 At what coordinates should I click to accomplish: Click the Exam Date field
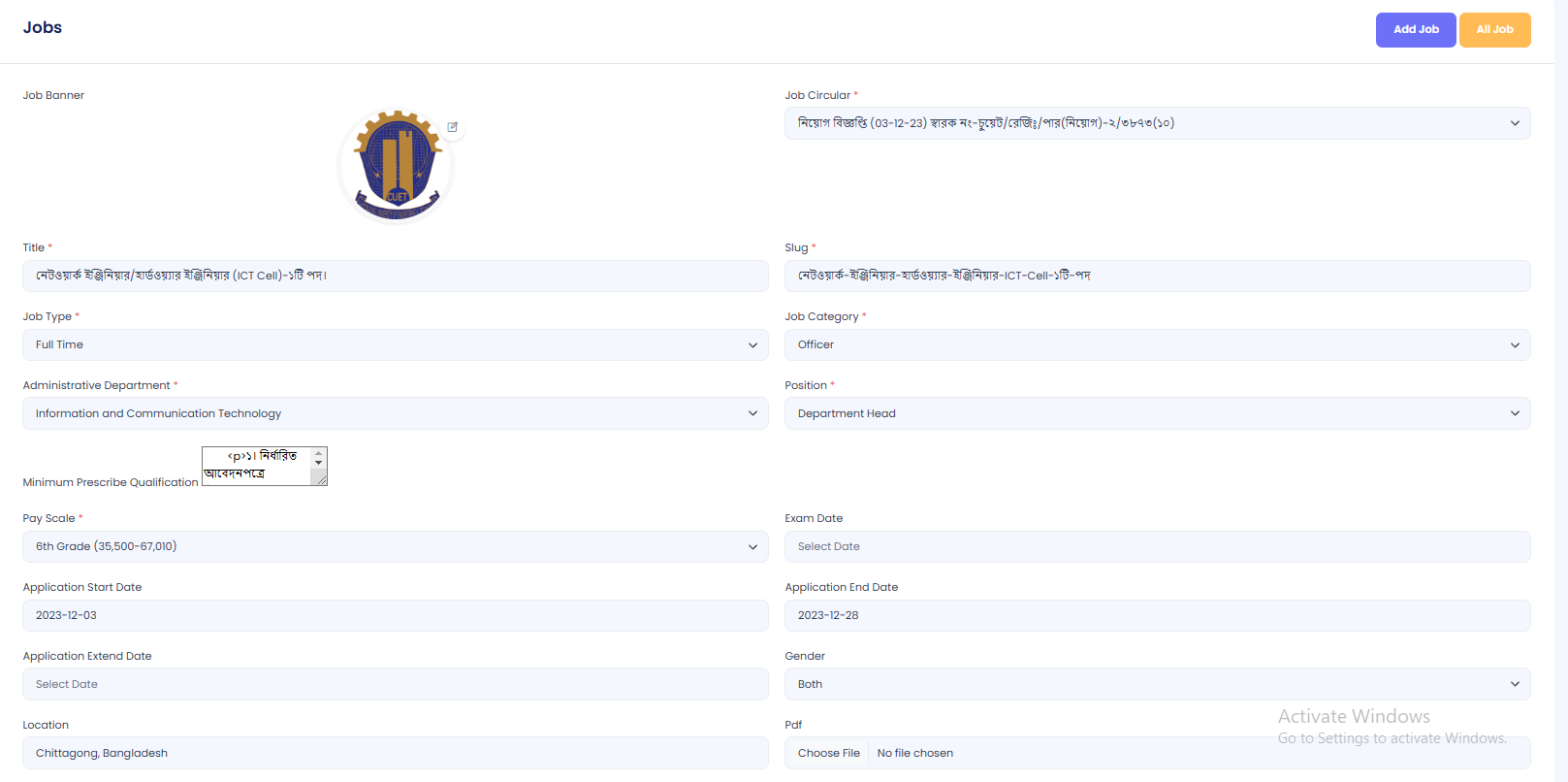[x=1157, y=547]
